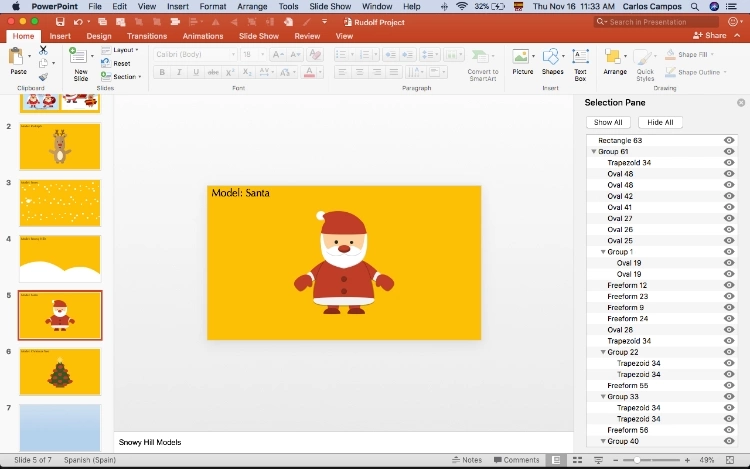
Task: Hide Rectangle 63 using its eye icon
Action: click(x=729, y=141)
